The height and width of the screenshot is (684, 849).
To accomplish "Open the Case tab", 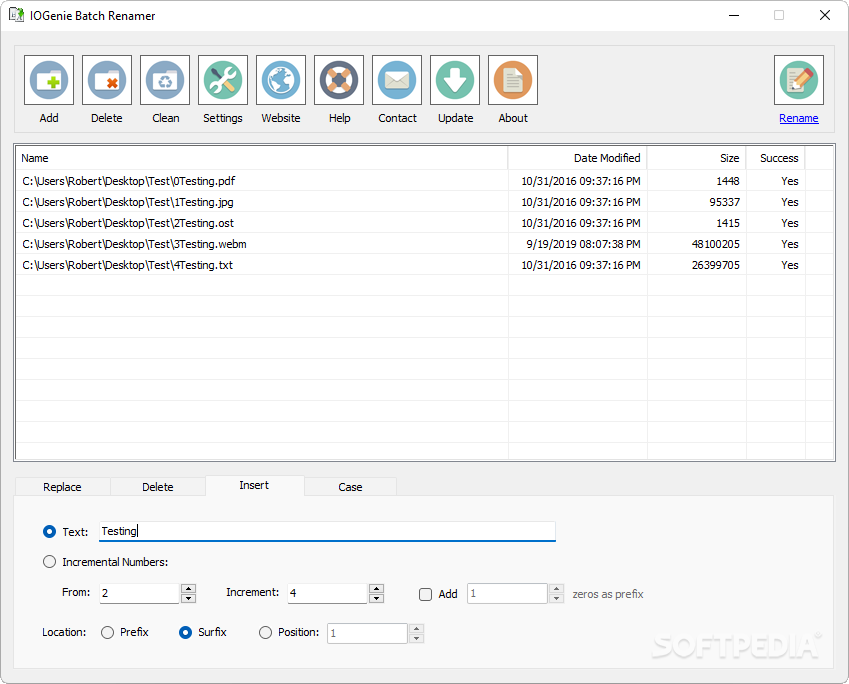I will (x=350, y=487).
